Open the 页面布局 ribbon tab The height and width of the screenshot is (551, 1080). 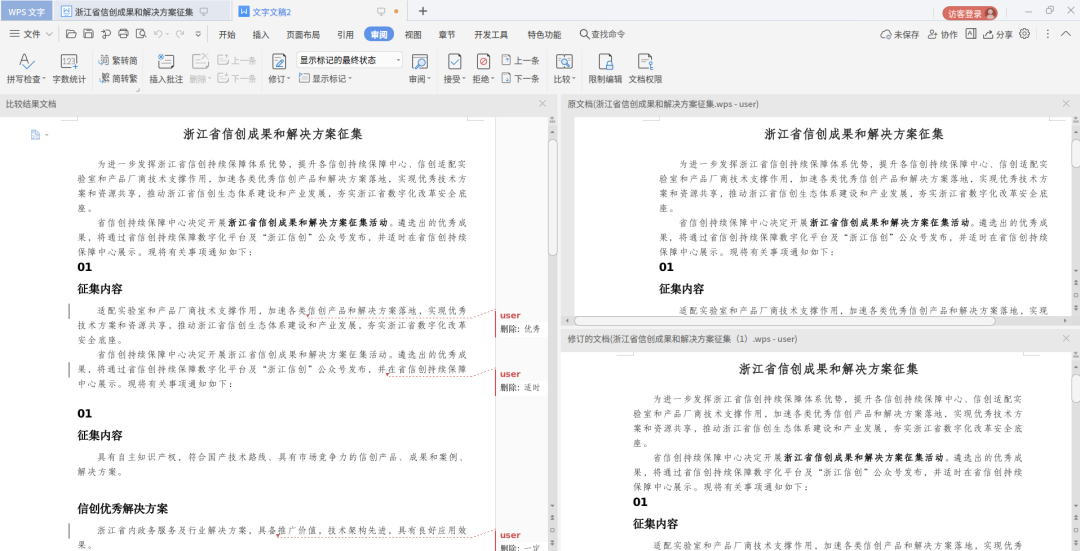pyautogui.click(x=303, y=34)
